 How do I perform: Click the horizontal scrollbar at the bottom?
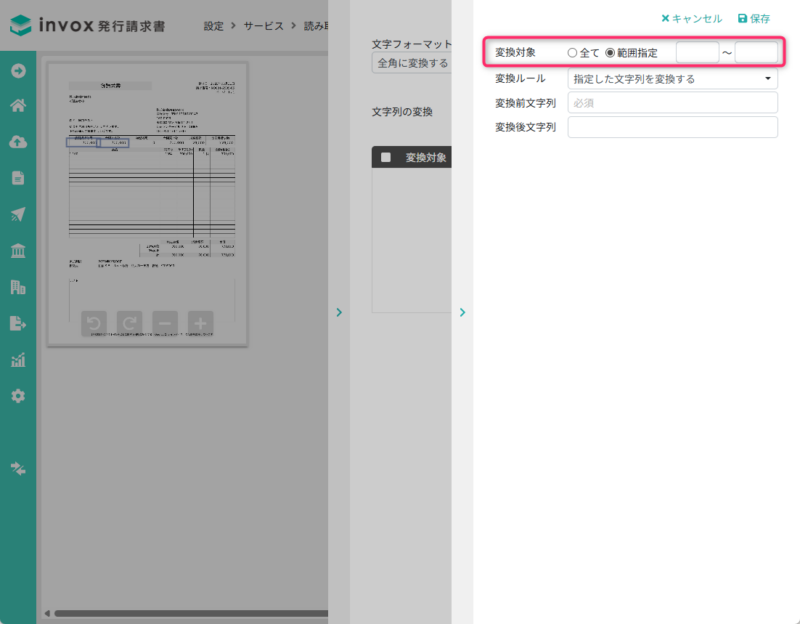[190, 613]
